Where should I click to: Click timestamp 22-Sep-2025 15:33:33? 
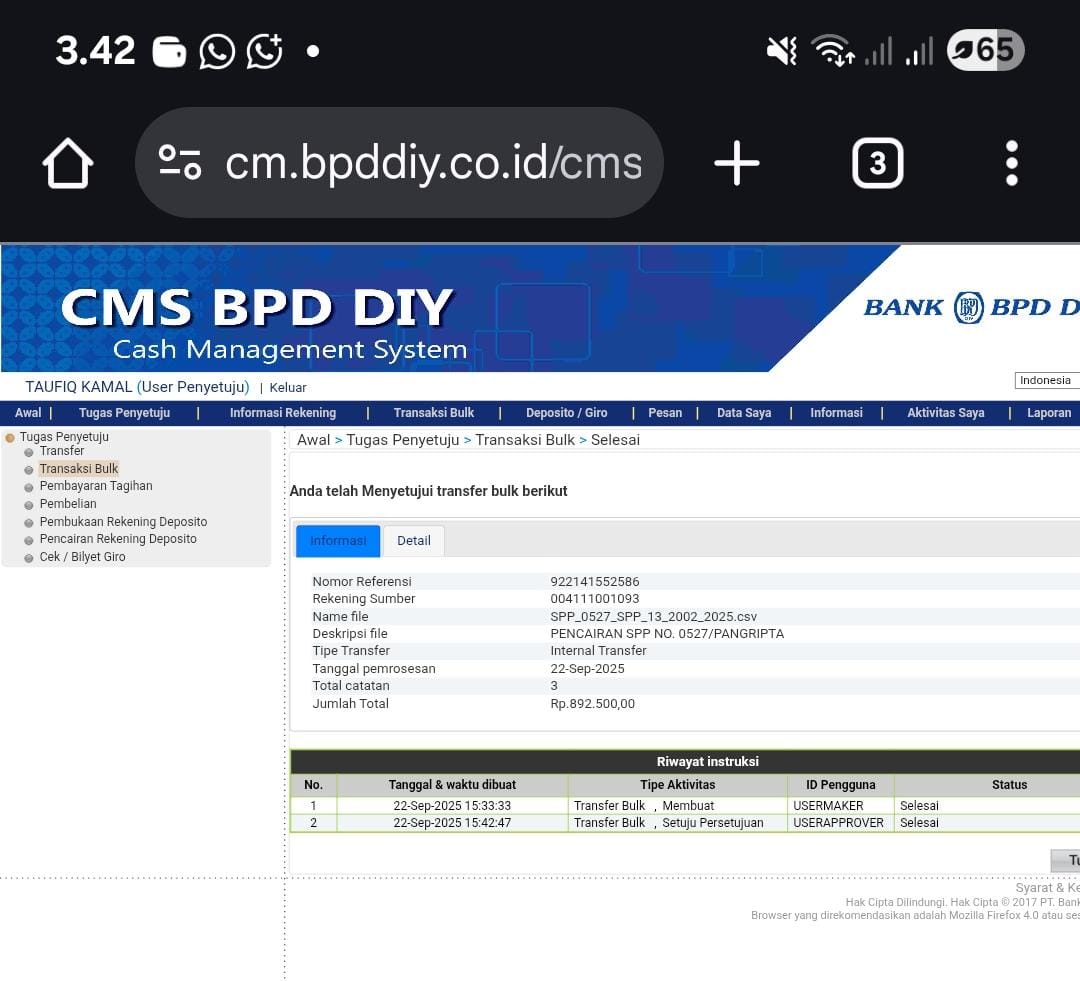(x=453, y=806)
